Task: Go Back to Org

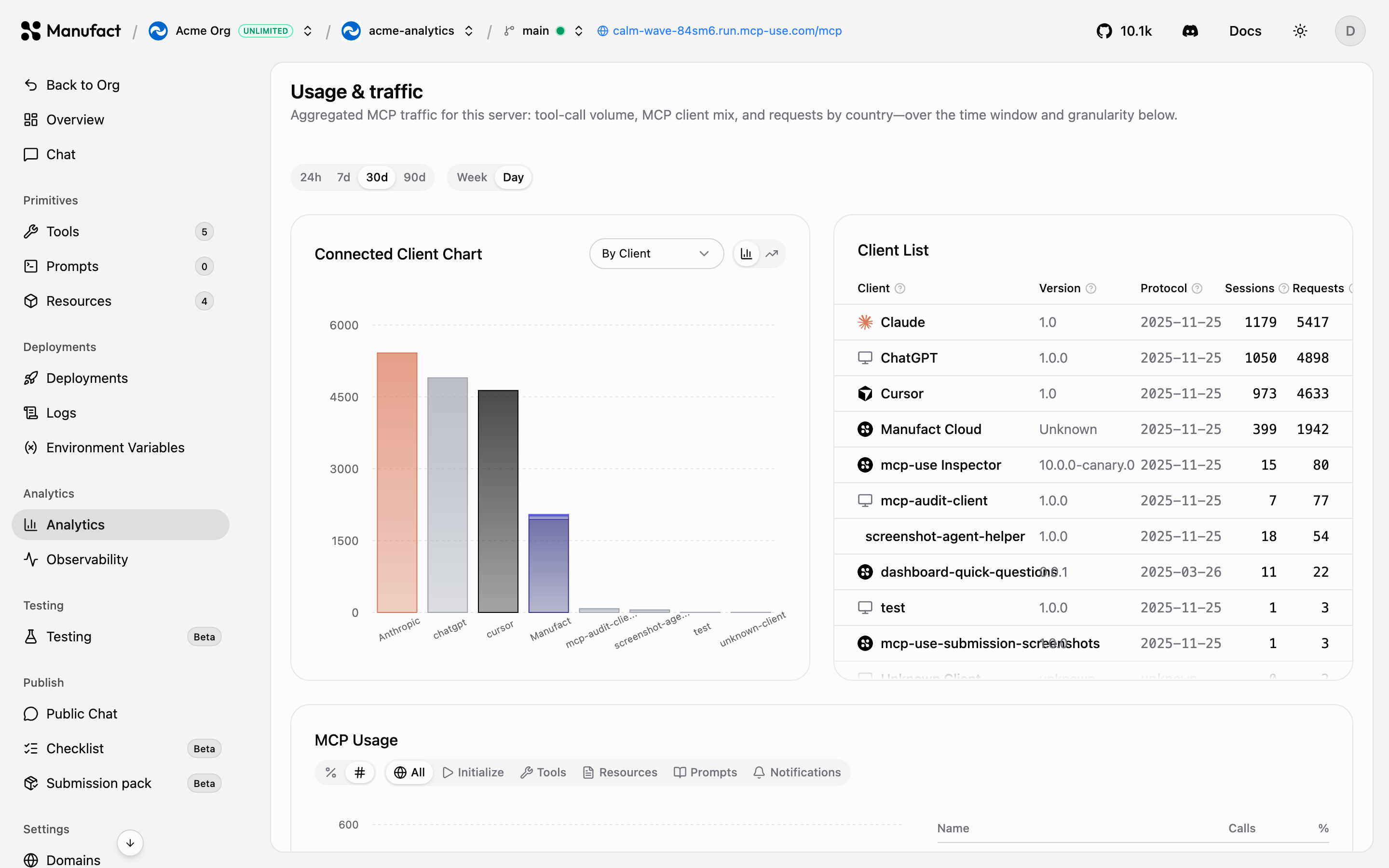Action: coord(121,85)
